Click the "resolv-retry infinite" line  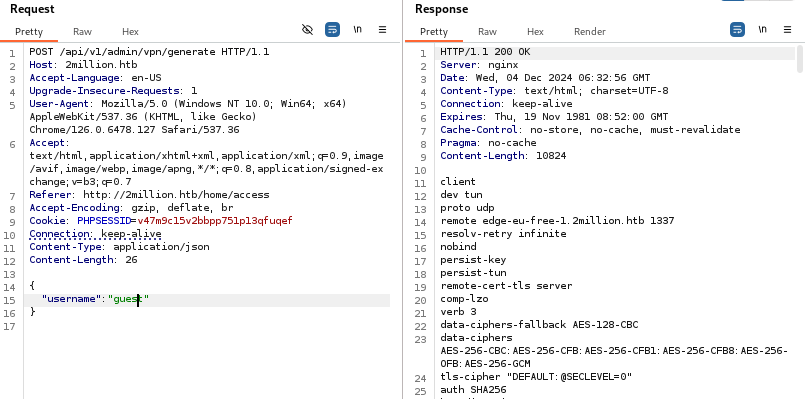(x=503, y=234)
